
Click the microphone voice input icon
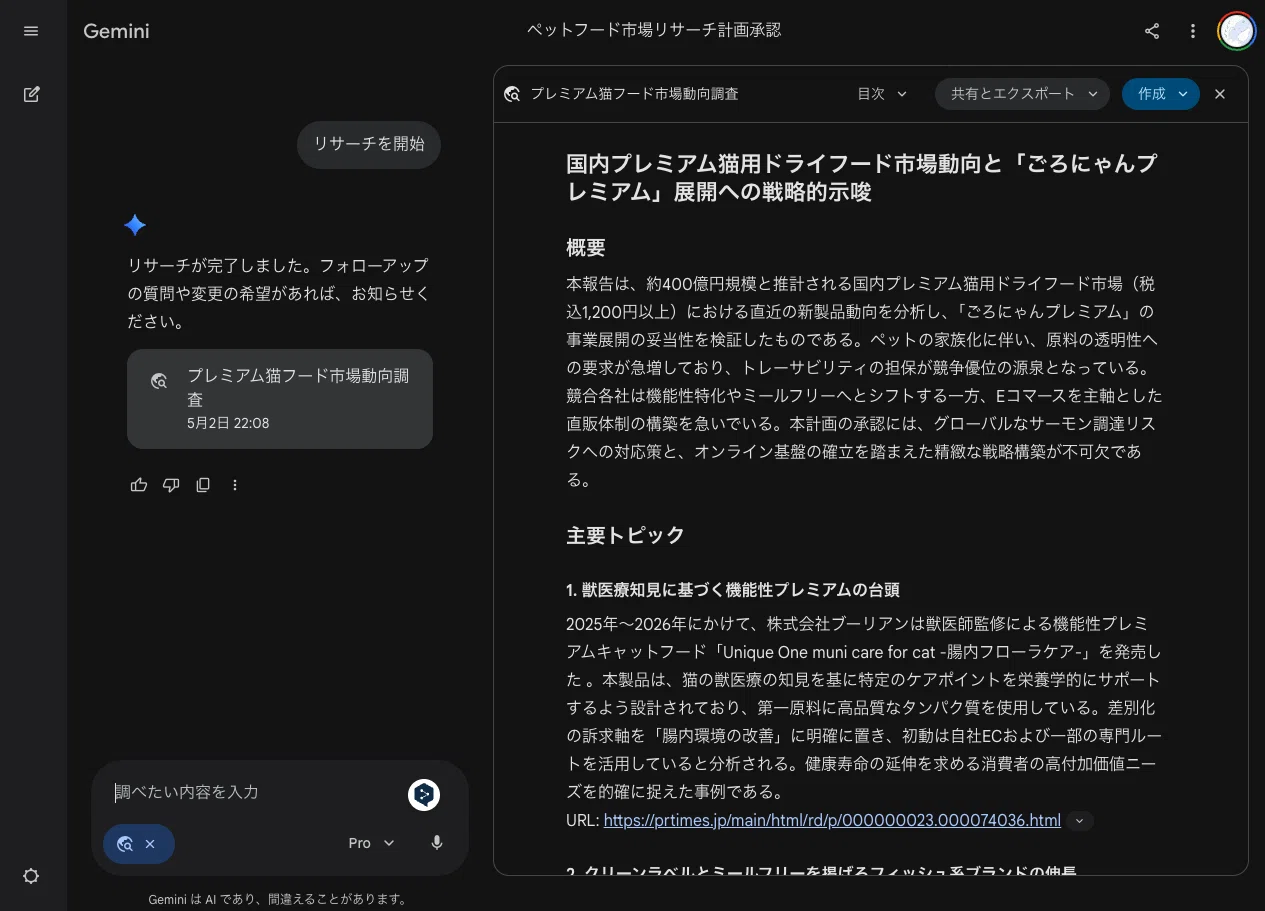(437, 843)
